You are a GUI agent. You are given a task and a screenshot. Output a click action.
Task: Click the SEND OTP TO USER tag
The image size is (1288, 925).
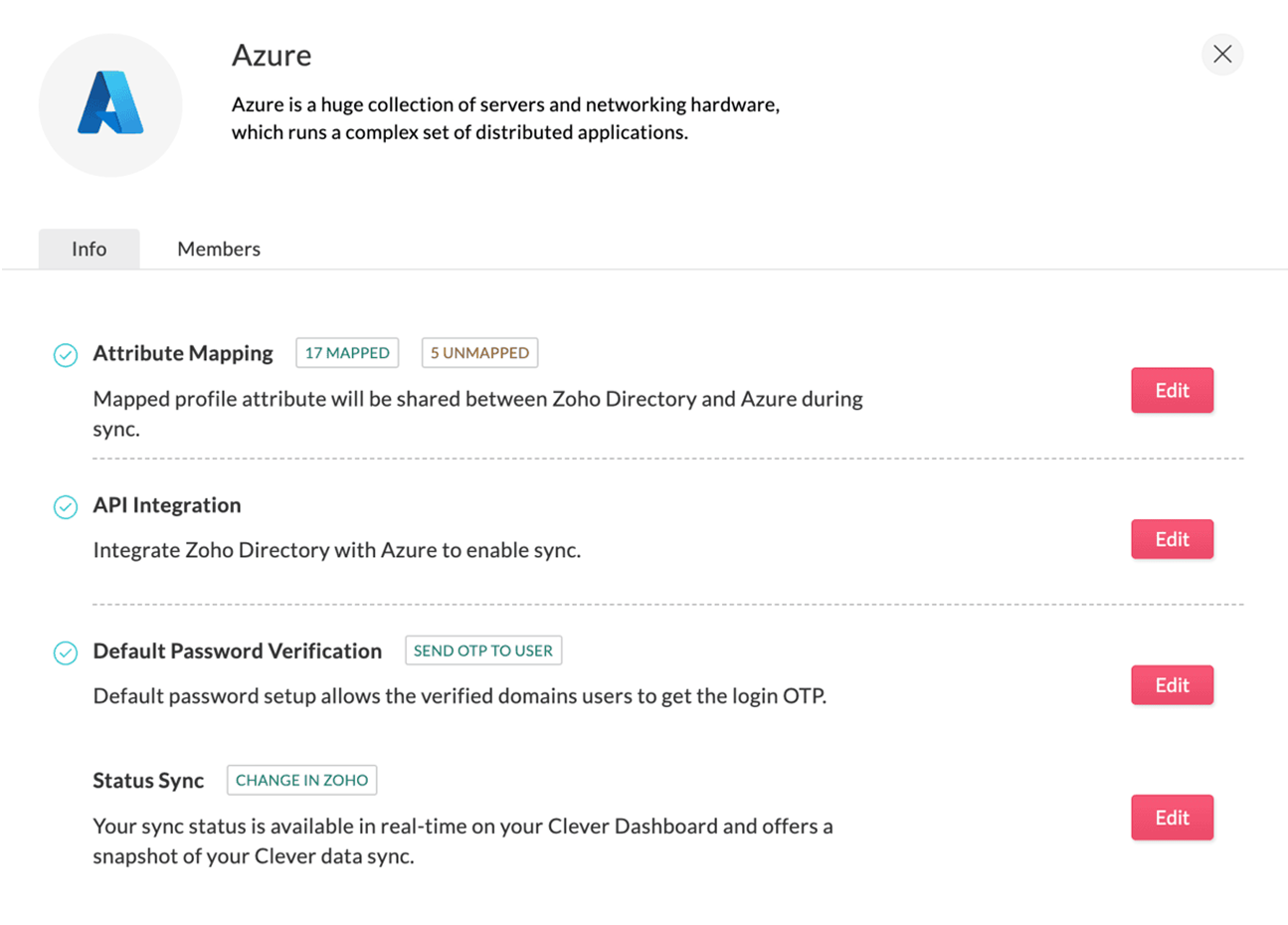pyautogui.click(x=483, y=650)
